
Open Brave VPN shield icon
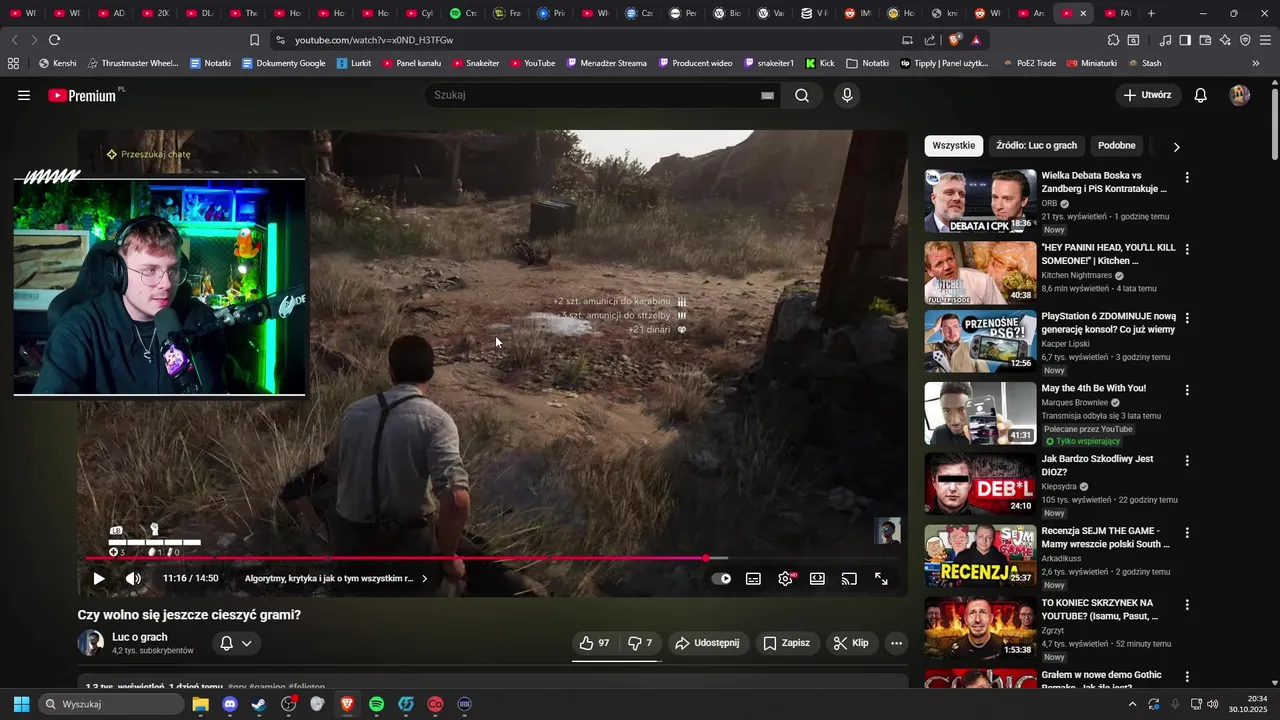(x=1245, y=40)
